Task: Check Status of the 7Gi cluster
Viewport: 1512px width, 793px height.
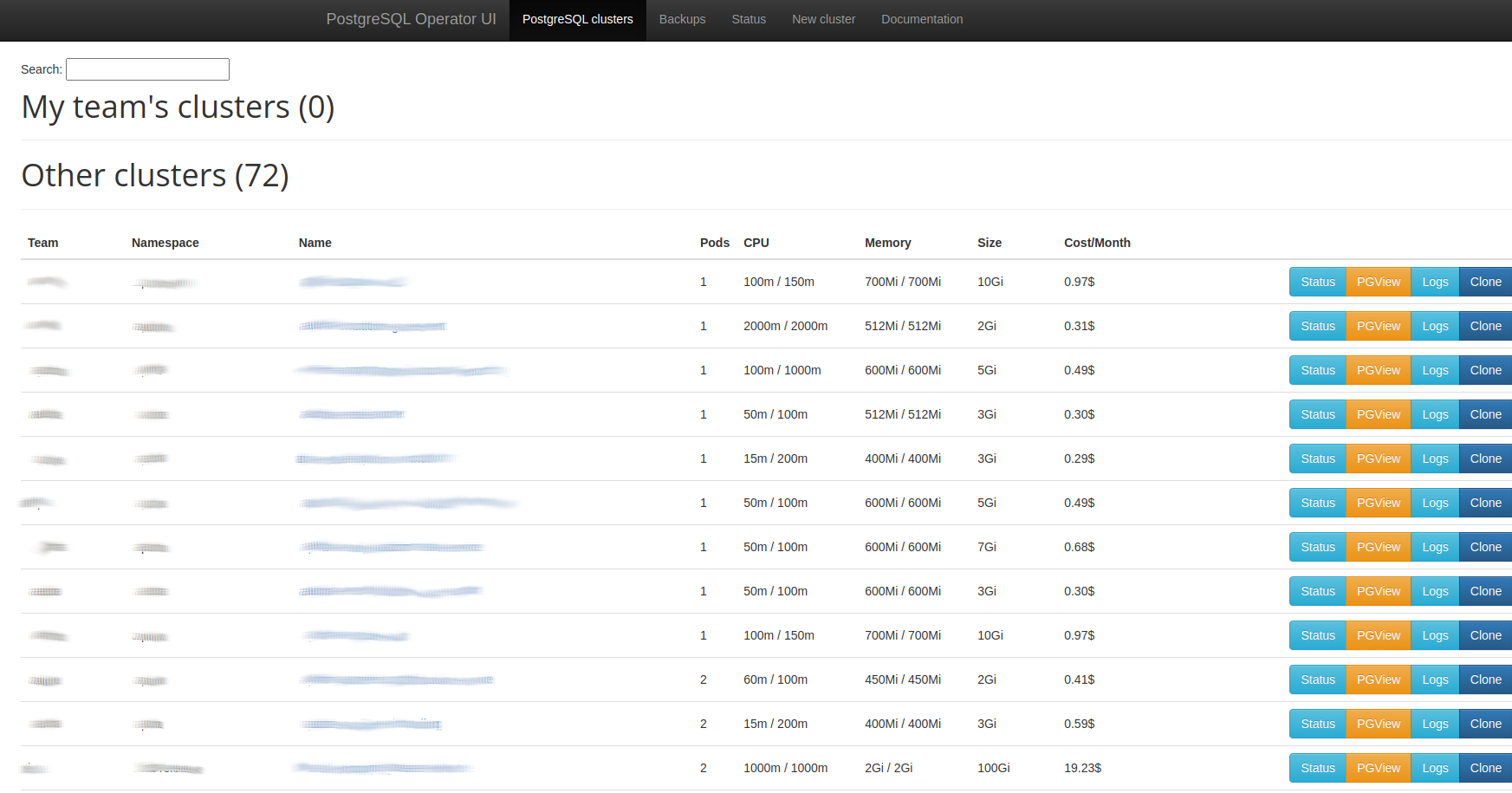Action: pyautogui.click(x=1318, y=547)
